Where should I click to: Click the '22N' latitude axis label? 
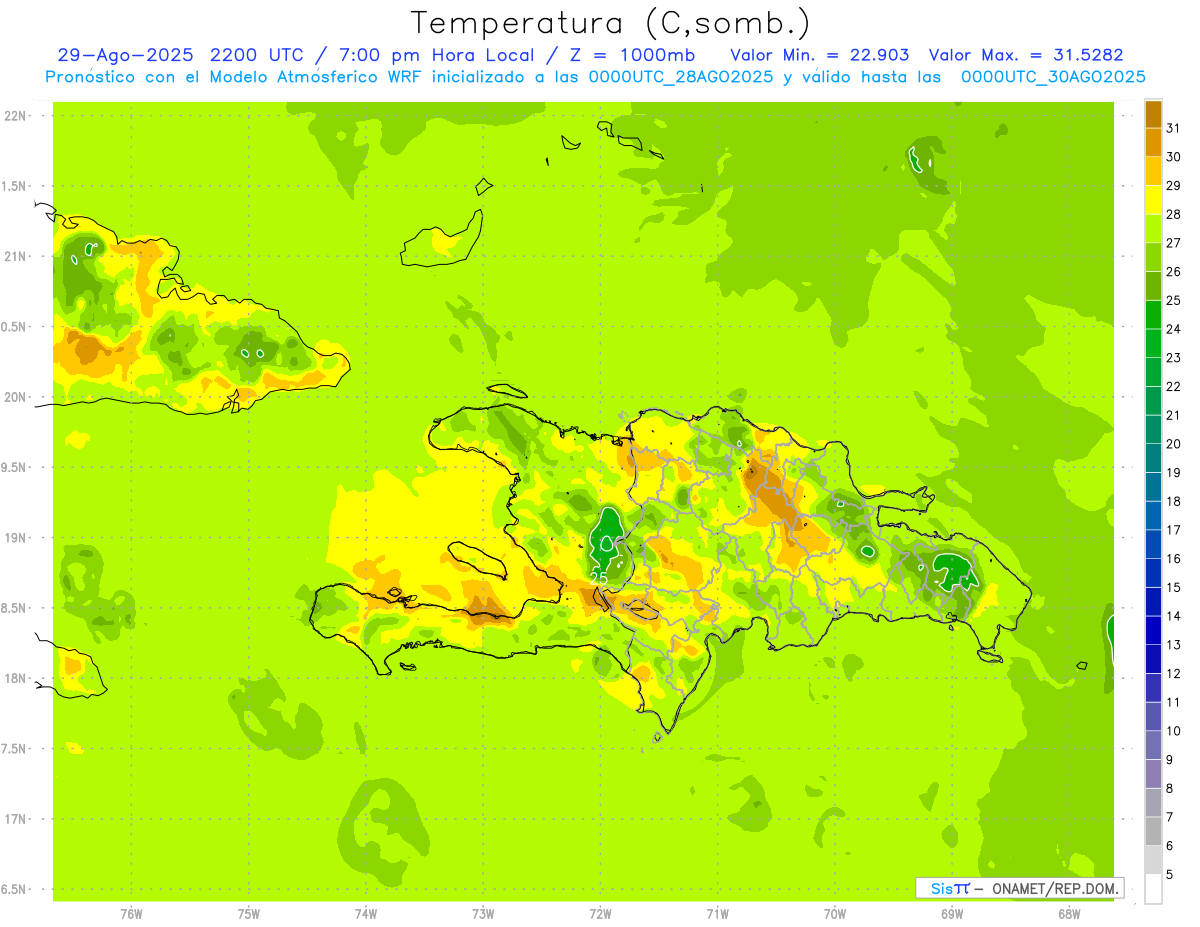(14, 116)
